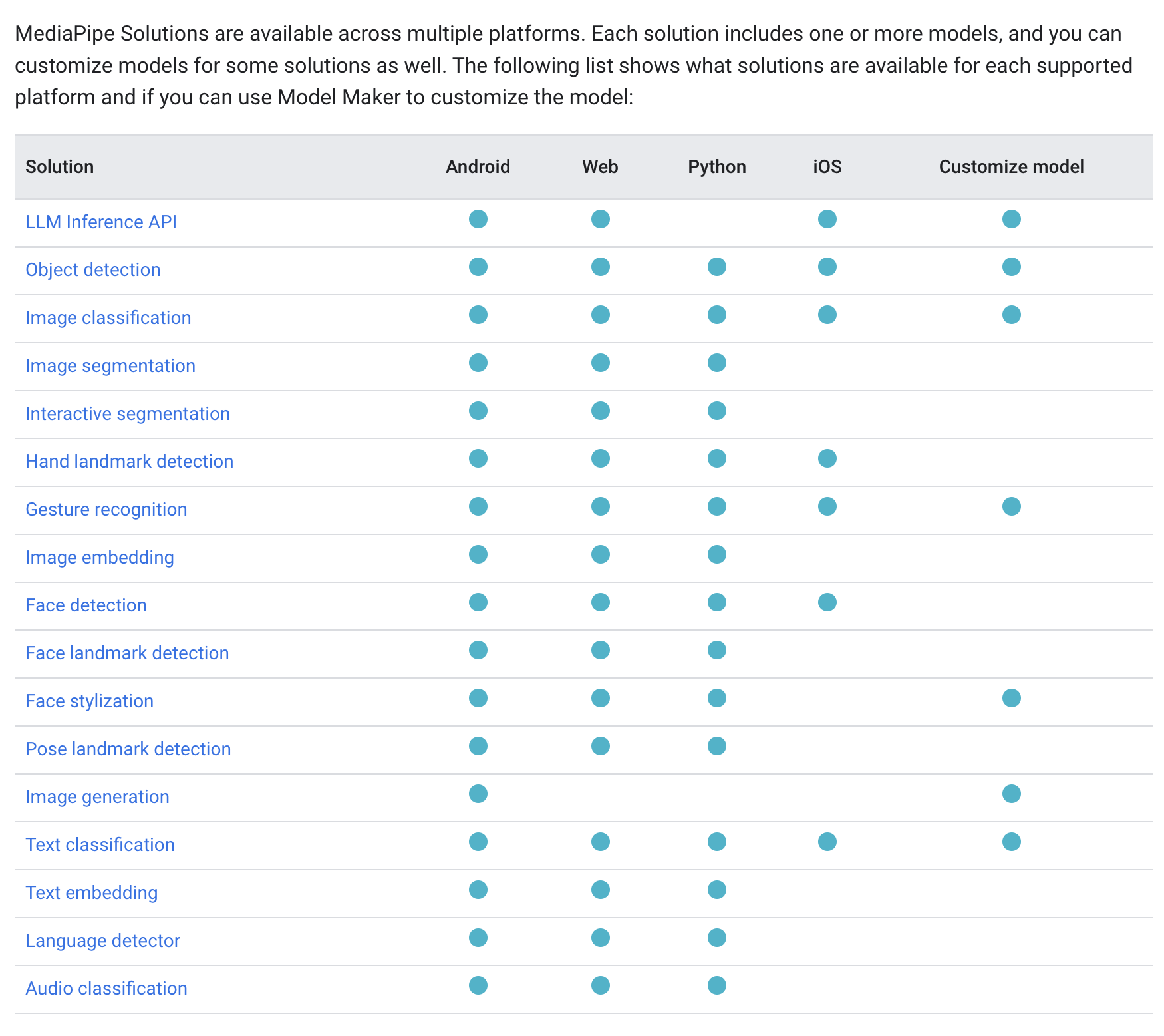Click Android dot for Face detection
Screen dimensions: 1164x1036
(478, 602)
